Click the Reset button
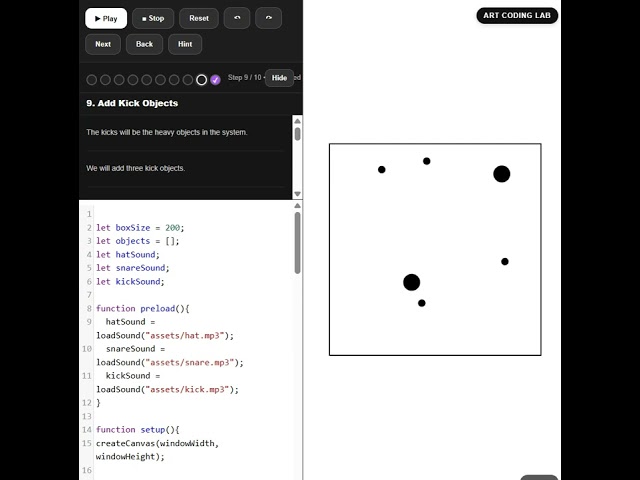Screen dimensions: 640x480 (x=199, y=18)
